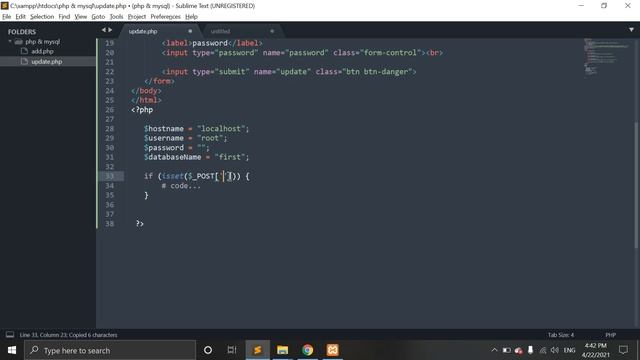Click the folder icon beside php & mysql
The height and width of the screenshot is (360, 640).
point(19,42)
